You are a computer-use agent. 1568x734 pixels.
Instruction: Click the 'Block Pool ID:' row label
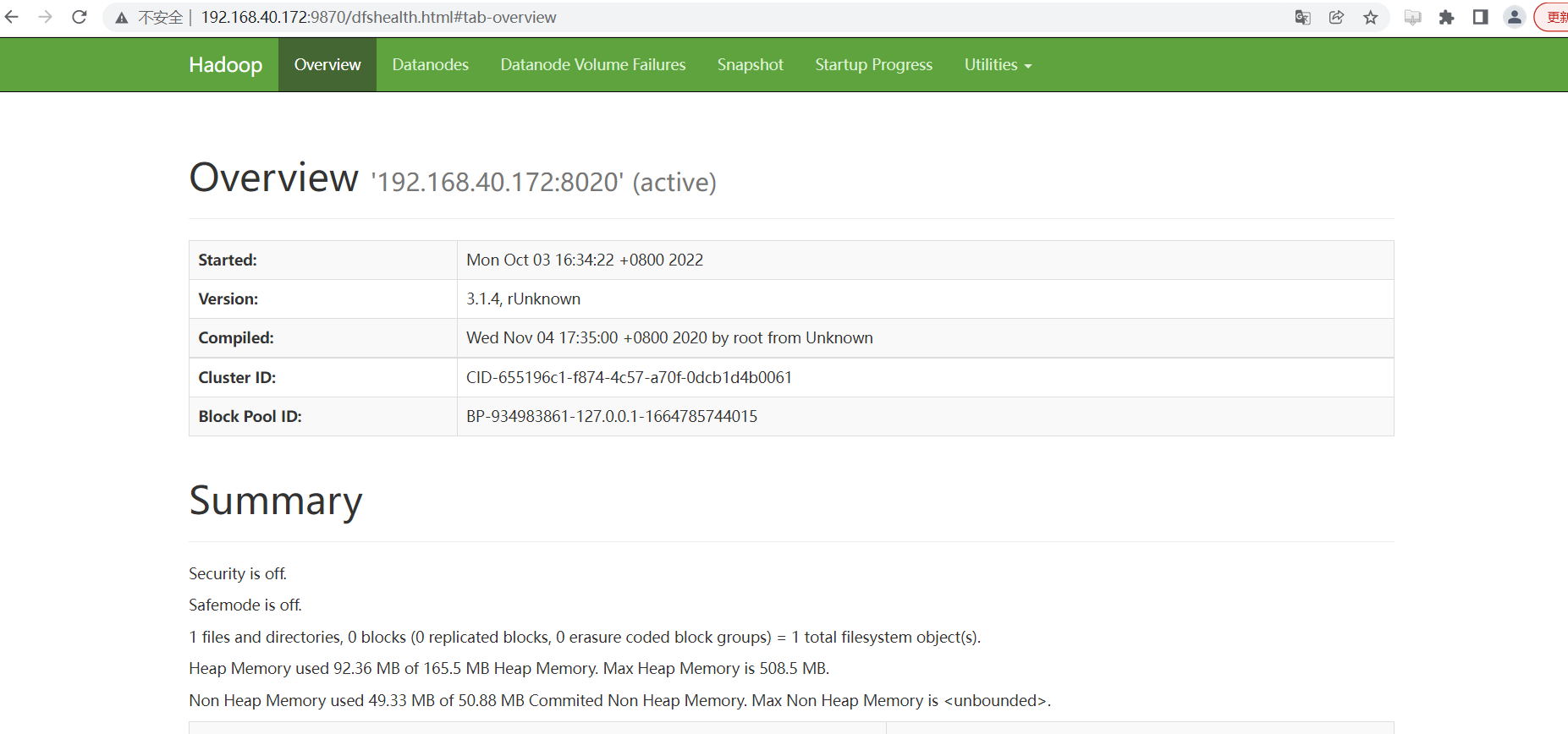tap(250, 417)
